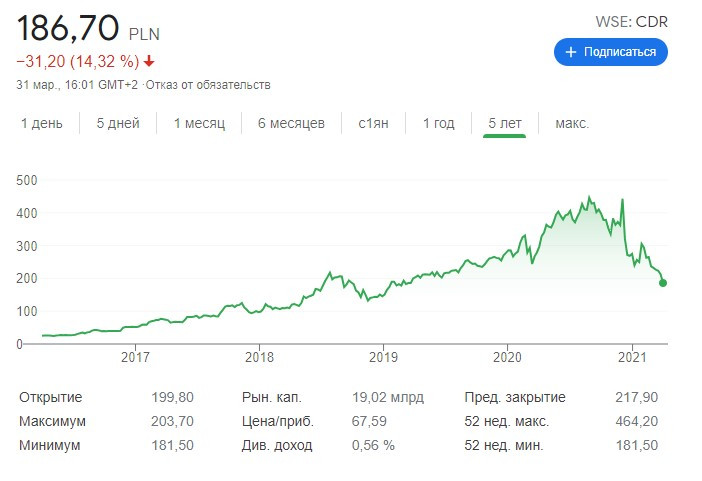Switch chart to 6 месяцев range
This screenshot has height=481, width=702.
coord(291,123)
